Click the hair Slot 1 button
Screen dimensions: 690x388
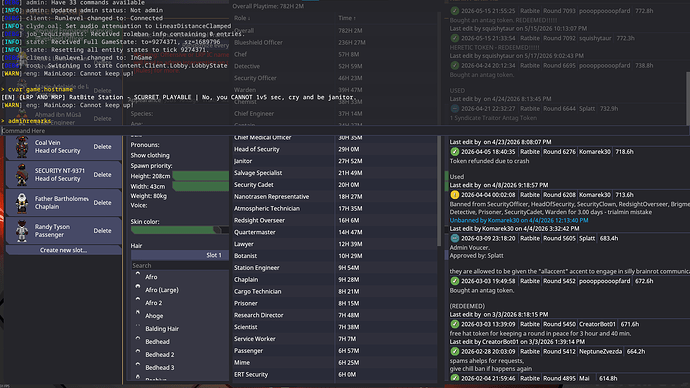pyautogui.click(x=180, y=255)
